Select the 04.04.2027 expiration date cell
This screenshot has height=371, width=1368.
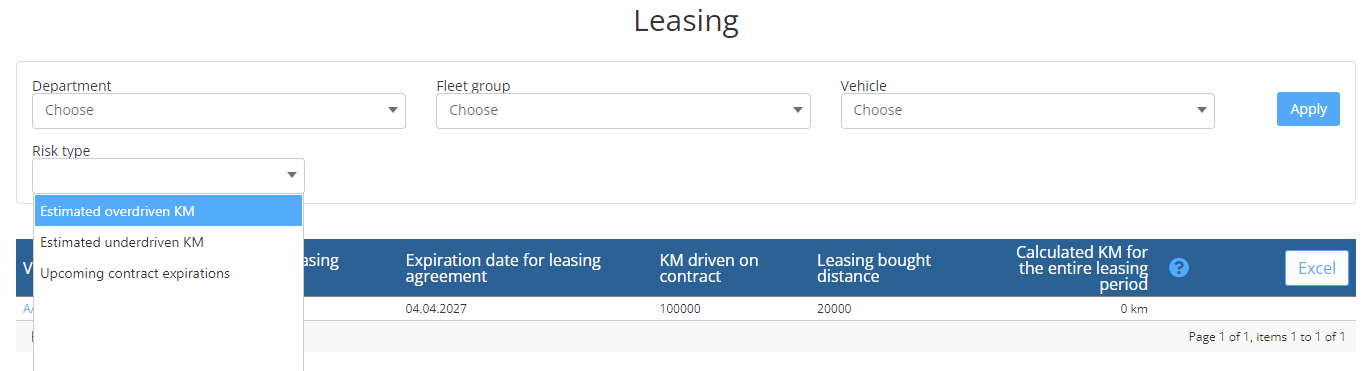(x=436, y=309)
